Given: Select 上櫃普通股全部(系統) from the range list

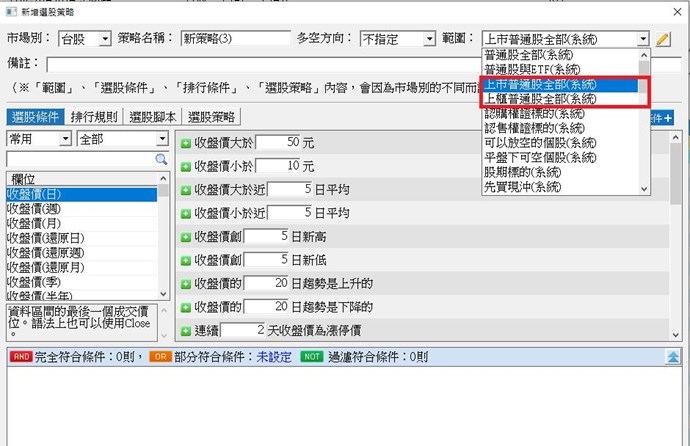Looking at the screenshot, I should 540,98.
